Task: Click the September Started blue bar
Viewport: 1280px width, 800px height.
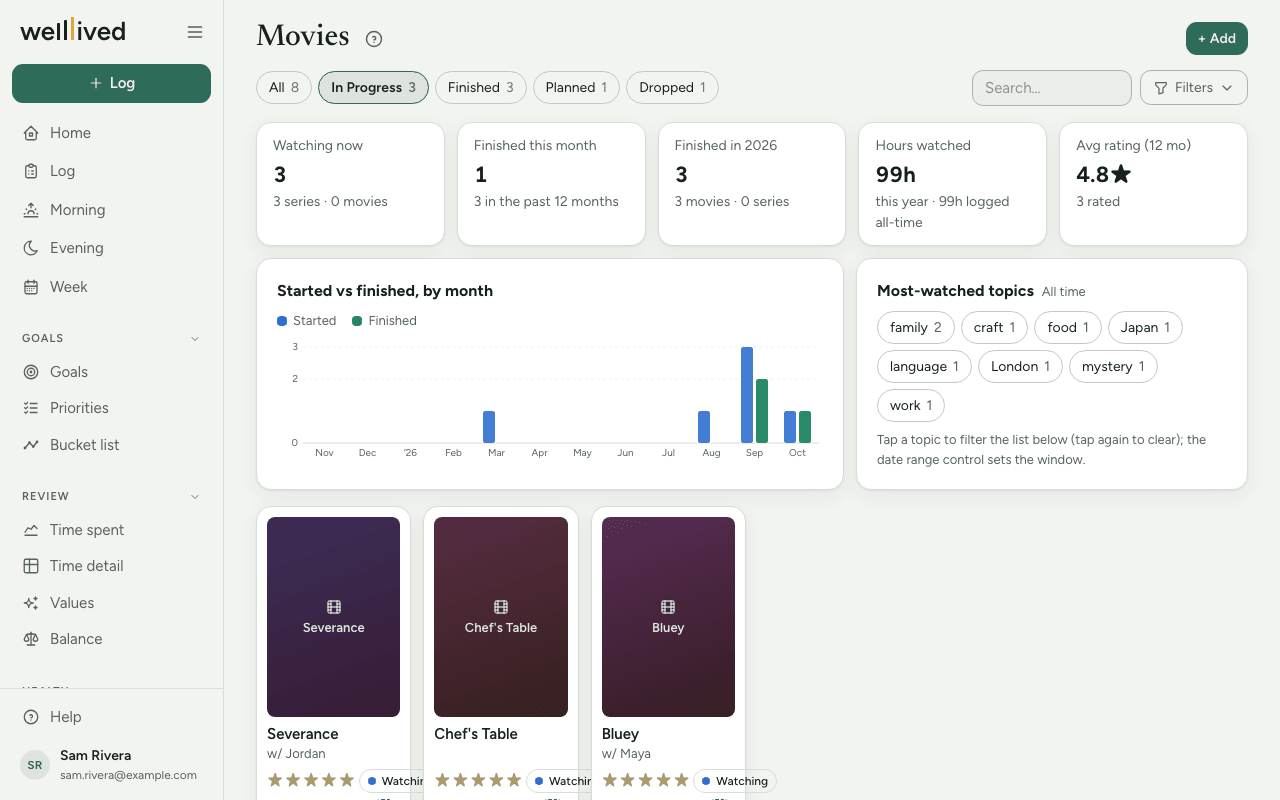Action: [x=747, y=395]
